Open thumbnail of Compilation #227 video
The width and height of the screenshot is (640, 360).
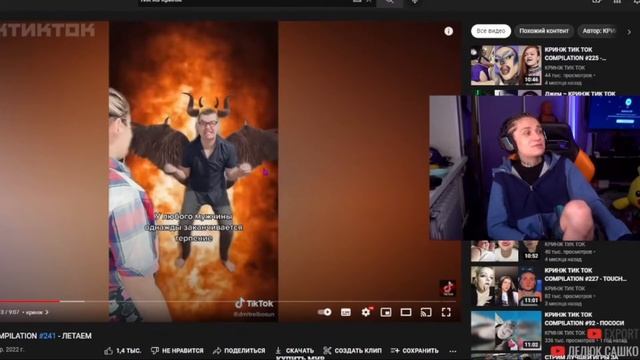tap(506, 286)
